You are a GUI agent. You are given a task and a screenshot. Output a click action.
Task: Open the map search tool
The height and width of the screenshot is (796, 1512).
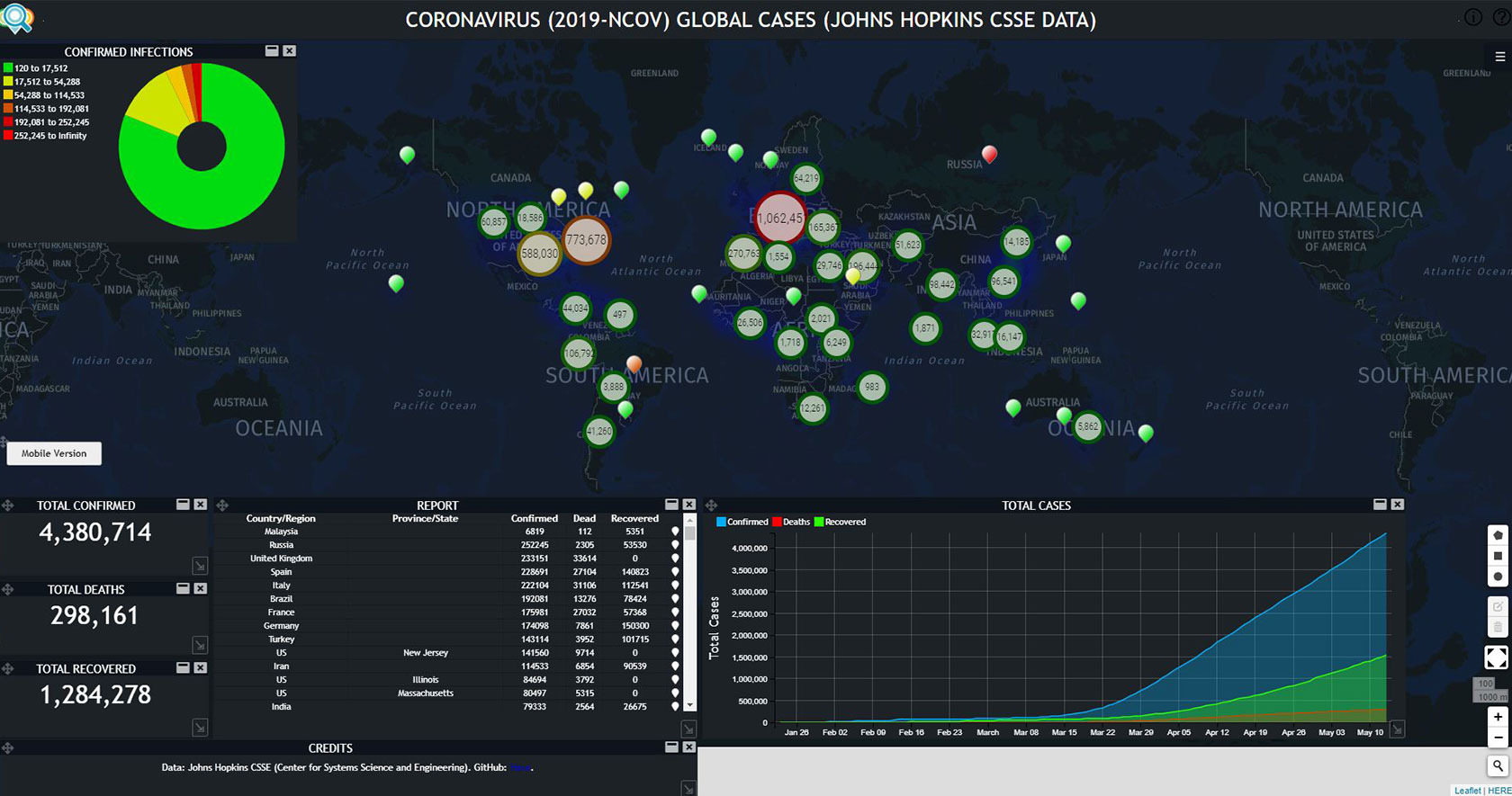1498,765
